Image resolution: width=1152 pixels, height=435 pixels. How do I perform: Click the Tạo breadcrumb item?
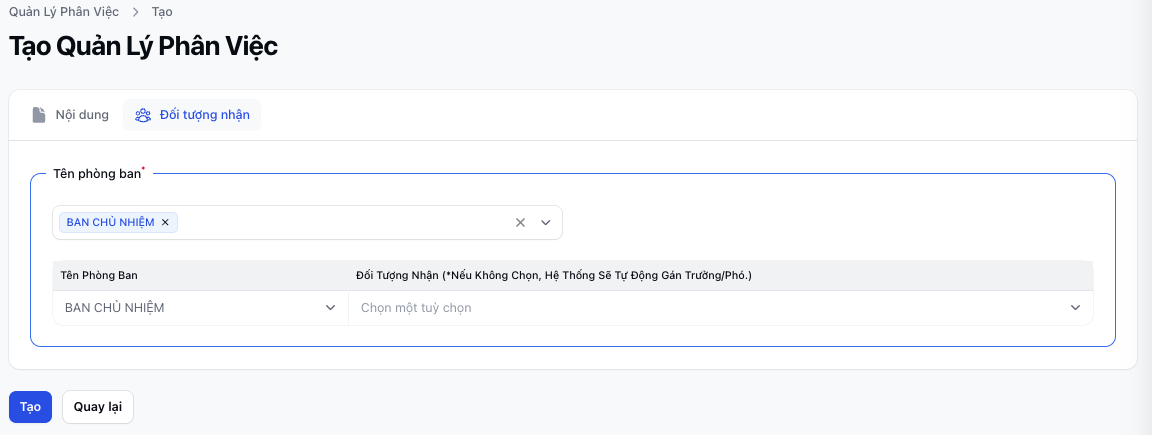162,12
